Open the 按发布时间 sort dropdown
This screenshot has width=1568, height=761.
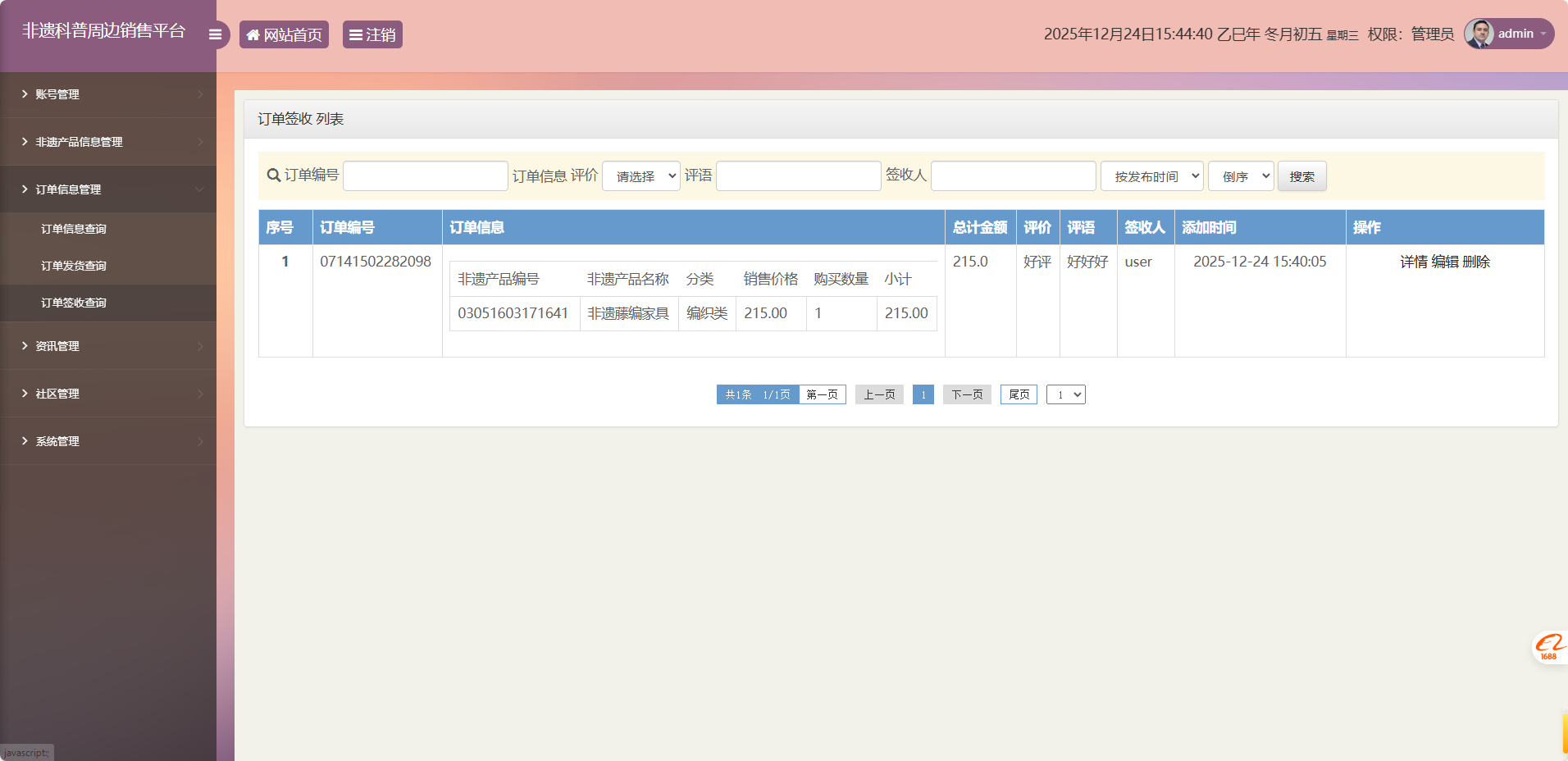tap(1151, 175)
